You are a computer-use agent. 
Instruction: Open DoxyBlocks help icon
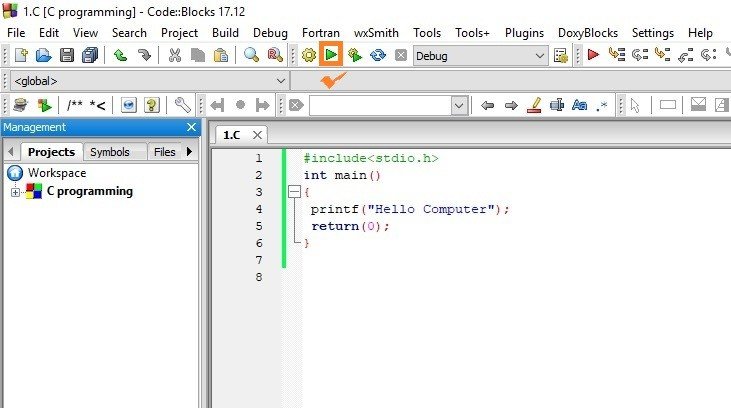152,105
